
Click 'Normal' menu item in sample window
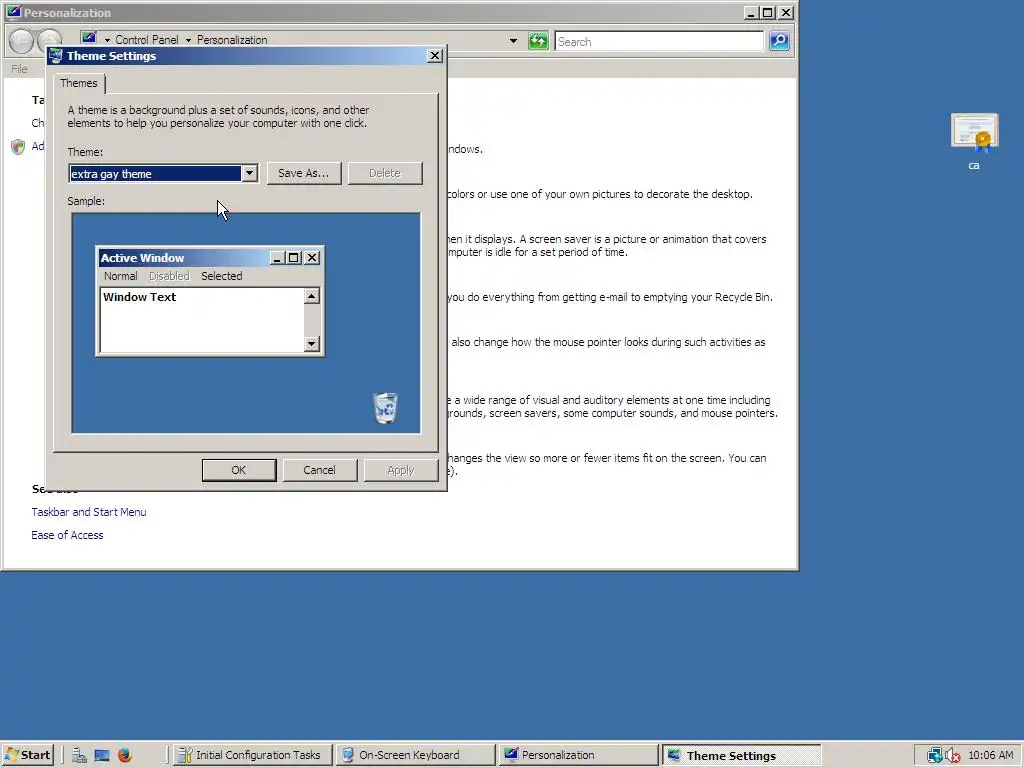point(121,276)
